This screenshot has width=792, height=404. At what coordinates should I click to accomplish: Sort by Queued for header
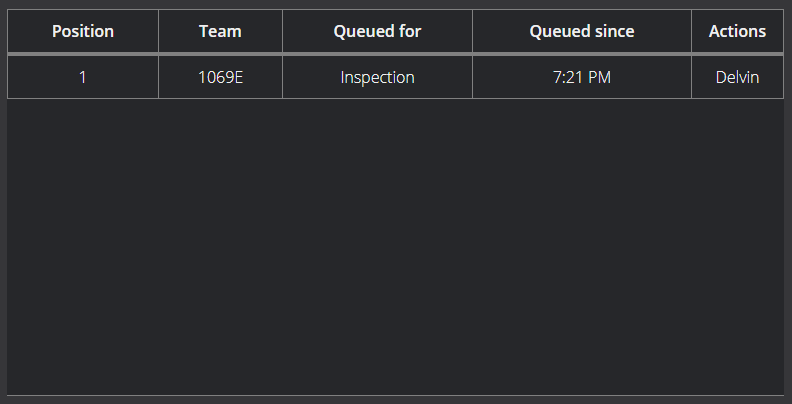point(377,31)
